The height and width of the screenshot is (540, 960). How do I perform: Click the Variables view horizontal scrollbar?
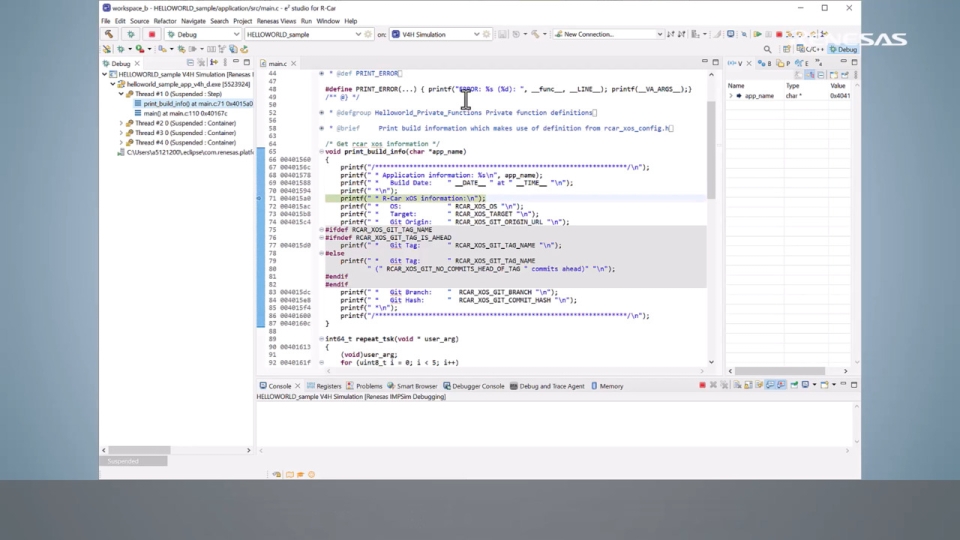pos(780,371)
